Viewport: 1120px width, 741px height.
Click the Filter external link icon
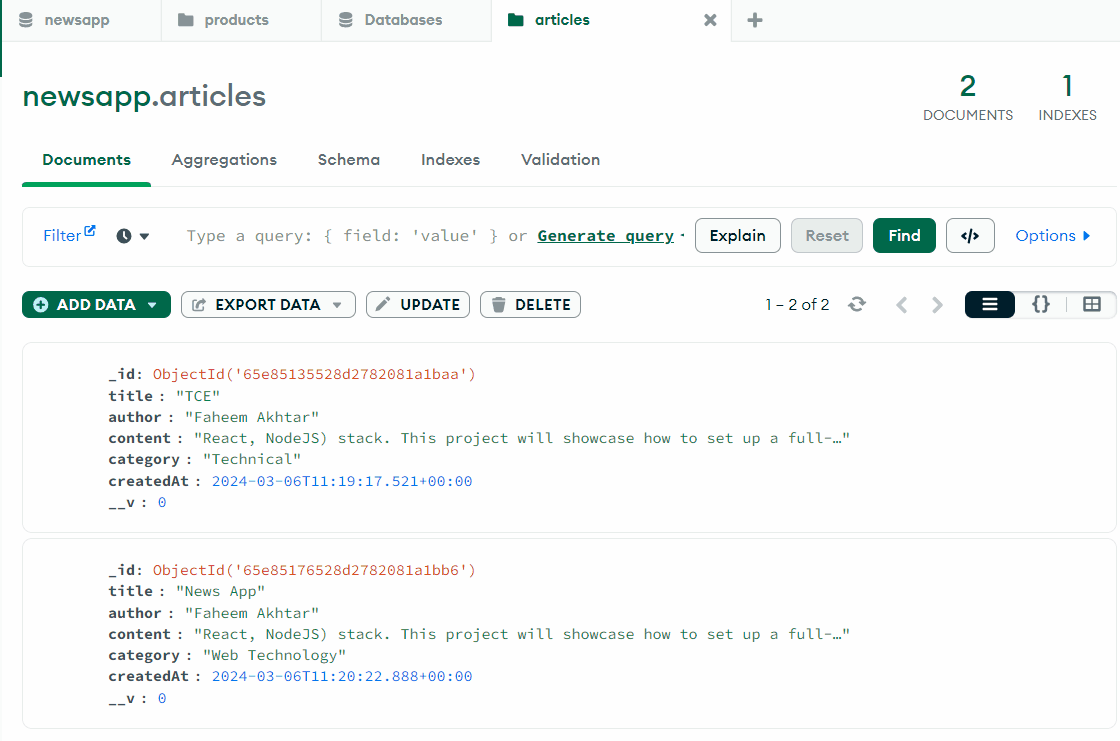point(90,231)
